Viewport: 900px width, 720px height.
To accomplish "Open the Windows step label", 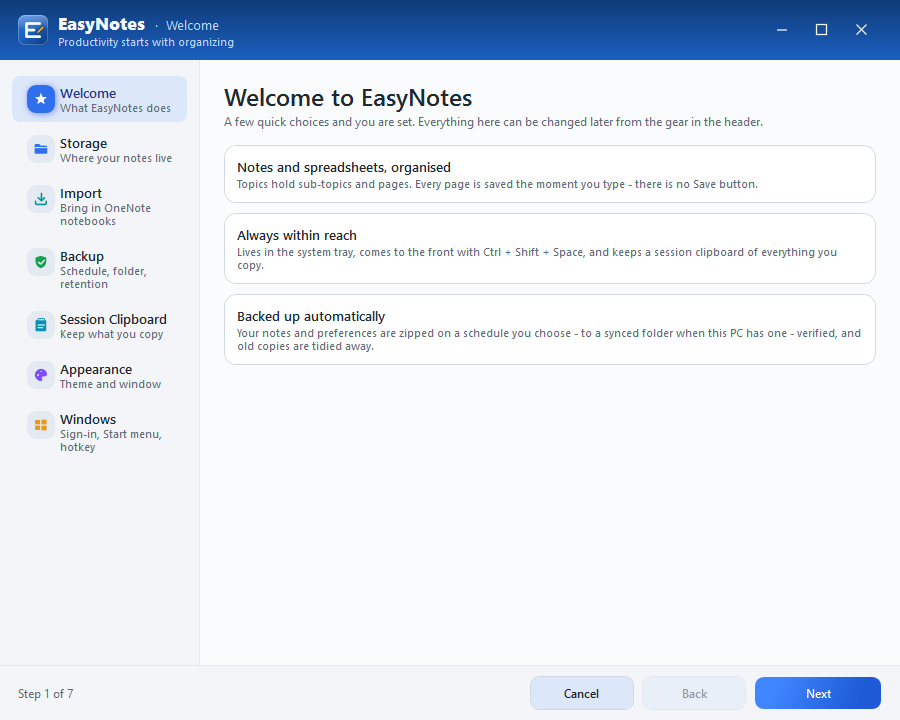I will tap(88, 419).
